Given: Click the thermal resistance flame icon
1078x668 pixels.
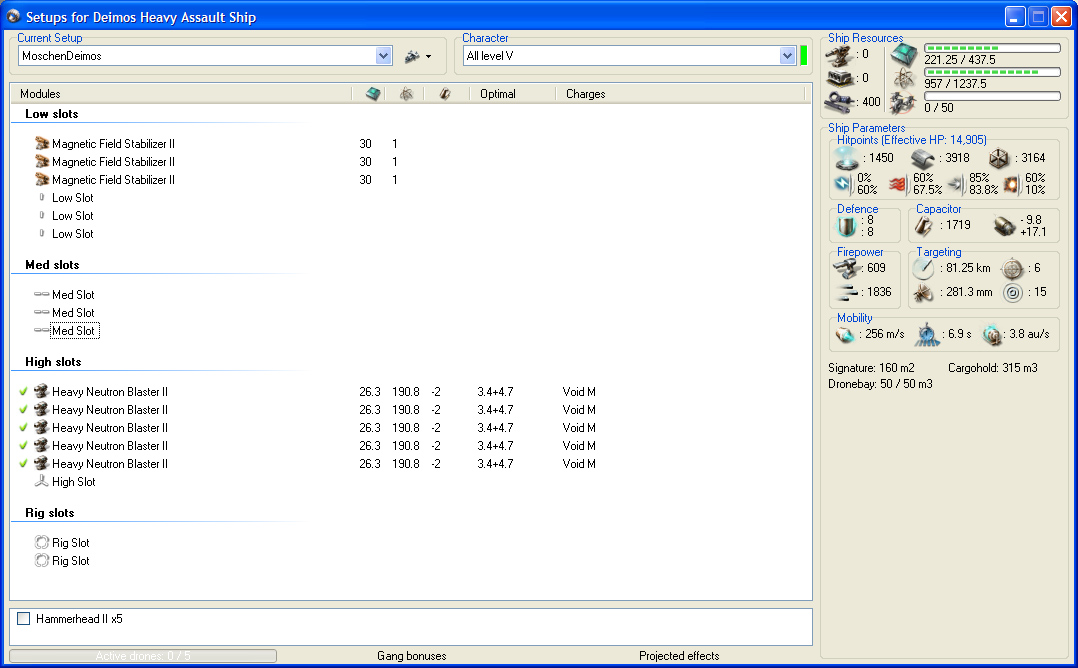Looking at the screenshot, I should pyautogui.click(x=899, y=184).
